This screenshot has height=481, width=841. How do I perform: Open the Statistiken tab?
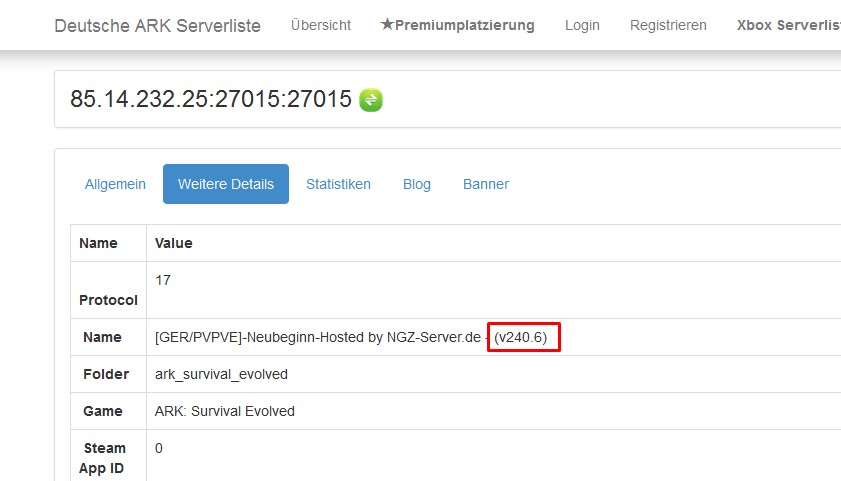[x=338, y=184]
